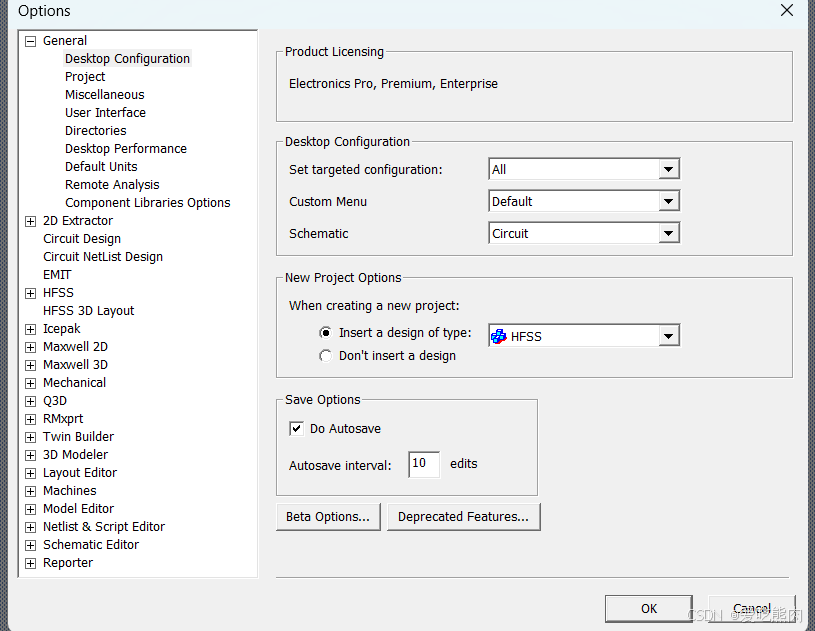The image size is (815, 631).
Task: Expand the Model Editor node
Action: coord(31,509)
